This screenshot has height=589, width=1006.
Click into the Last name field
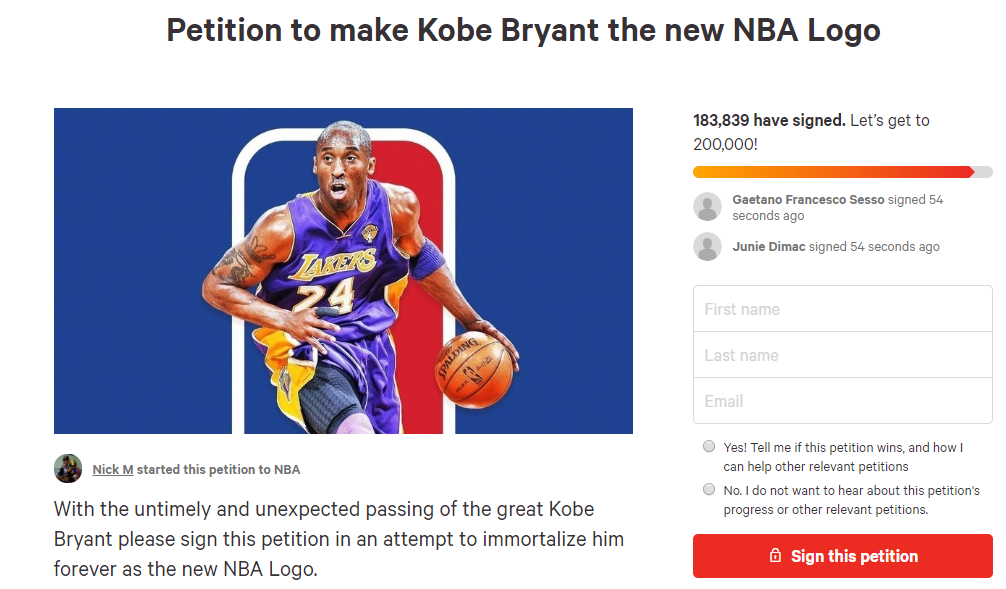842,355
